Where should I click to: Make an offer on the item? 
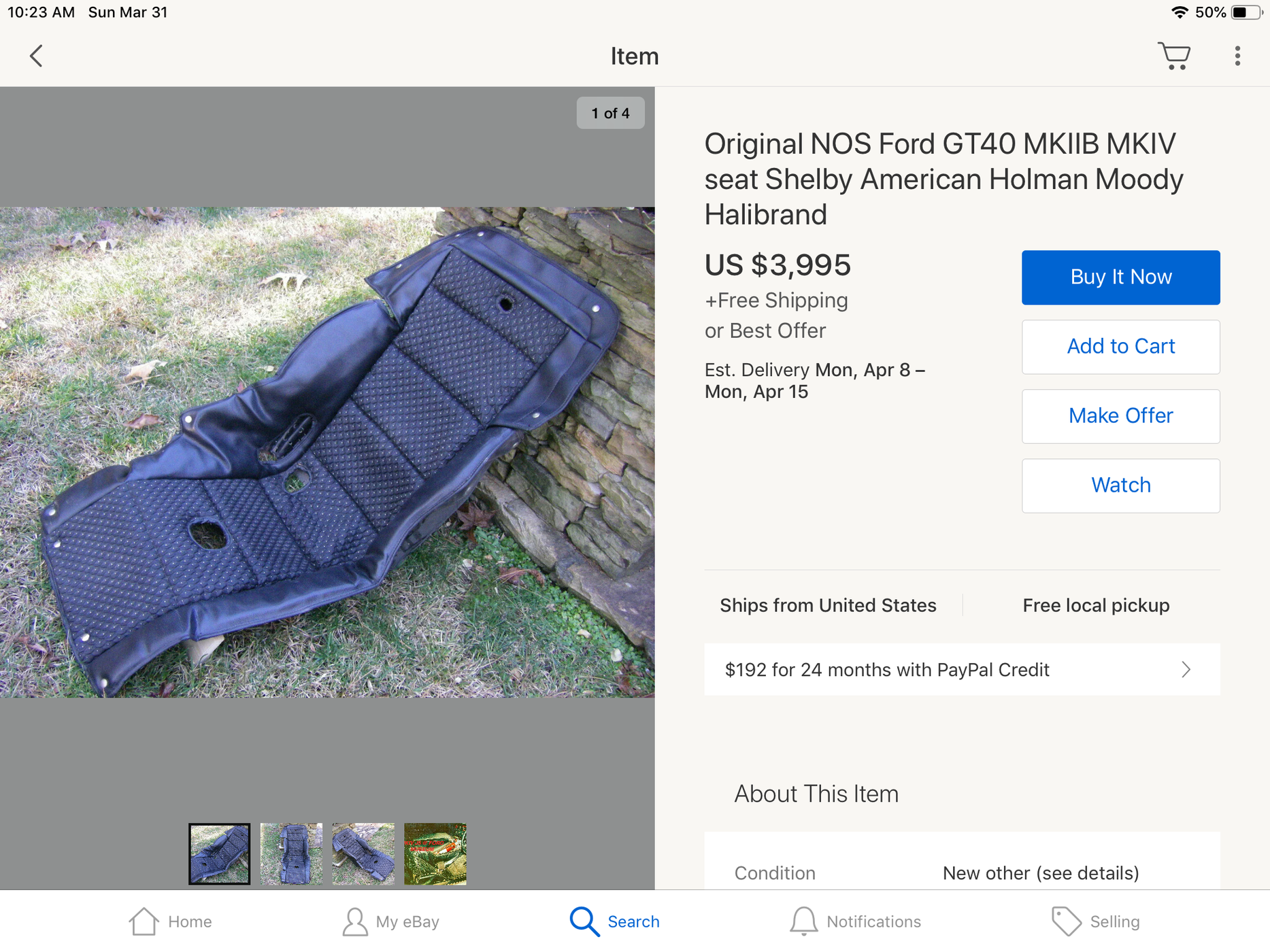[1120, 416]
